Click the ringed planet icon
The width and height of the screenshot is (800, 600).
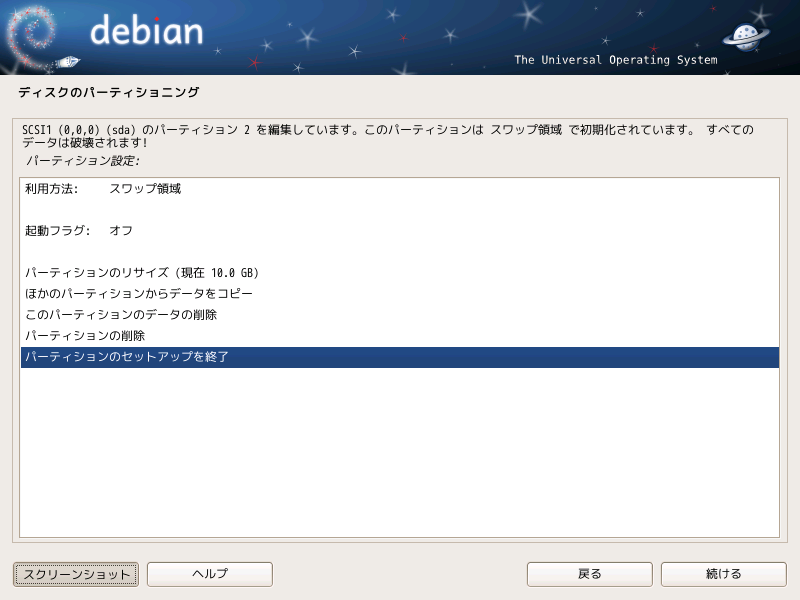pos(746,37)
